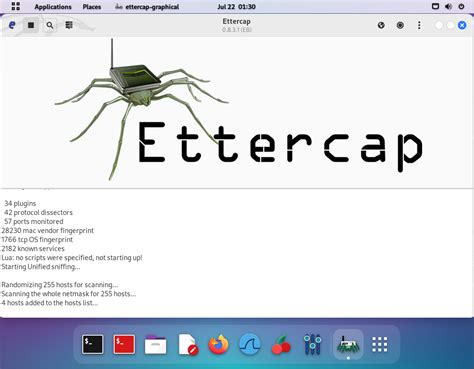
Task: Launch the black terminal from dock
Action: [93, 344]
